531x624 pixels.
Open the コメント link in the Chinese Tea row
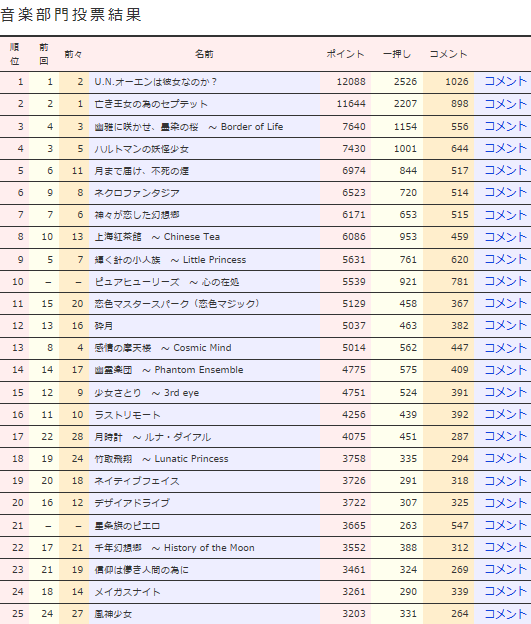(x=506, y=237)
